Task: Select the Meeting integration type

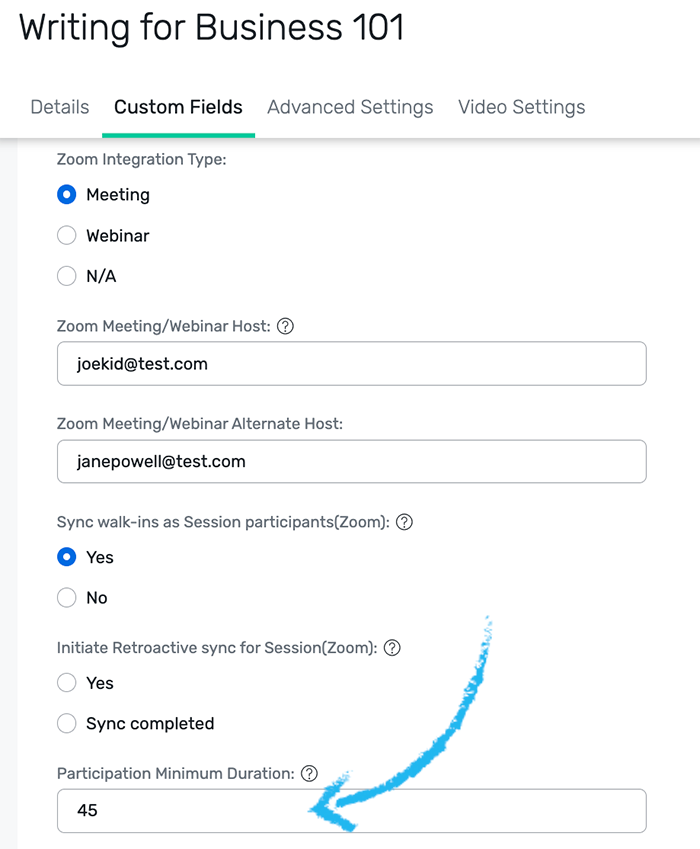Action: (x=67, y=195)
